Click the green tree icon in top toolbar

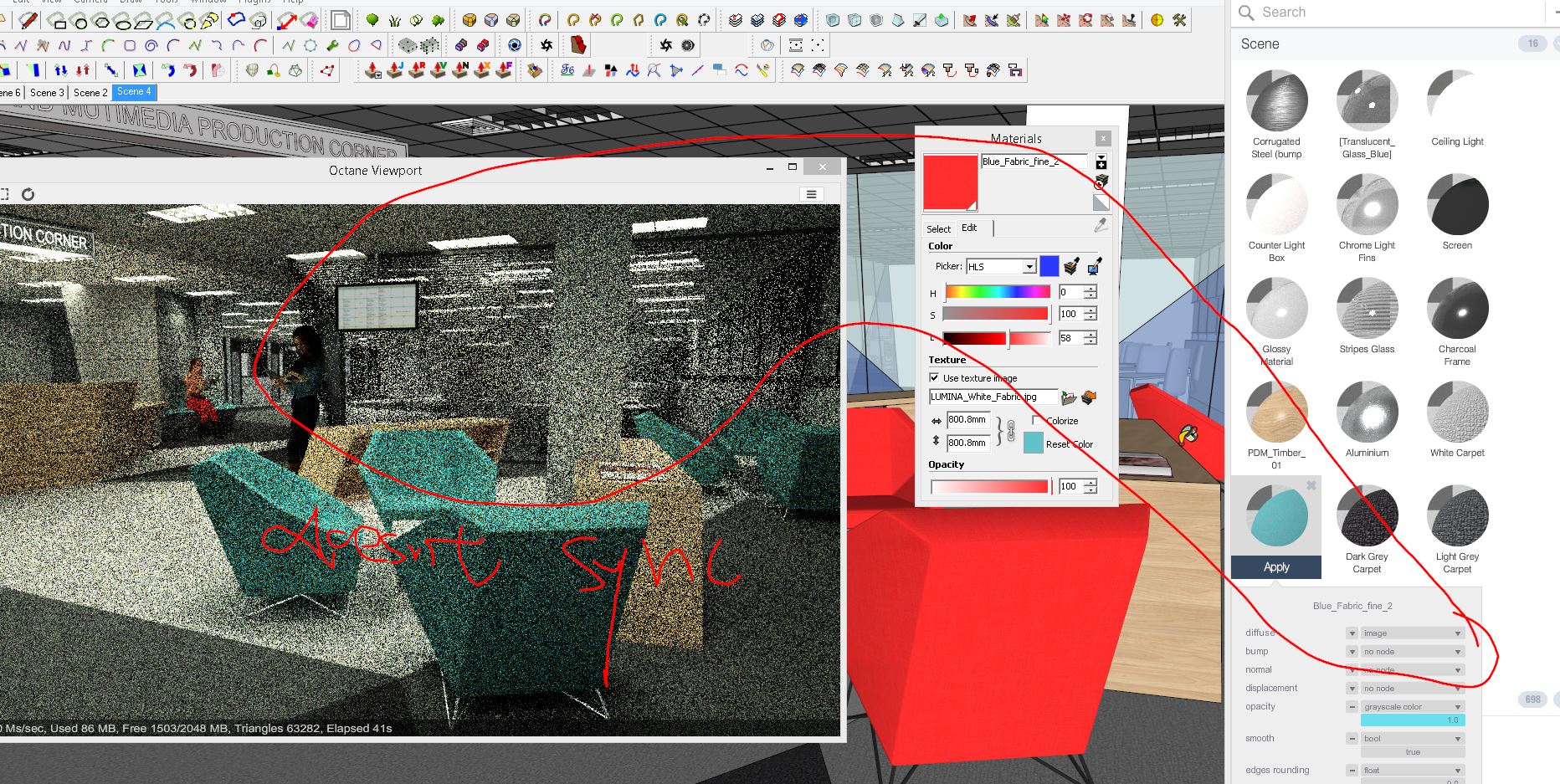tap(372, 20)
